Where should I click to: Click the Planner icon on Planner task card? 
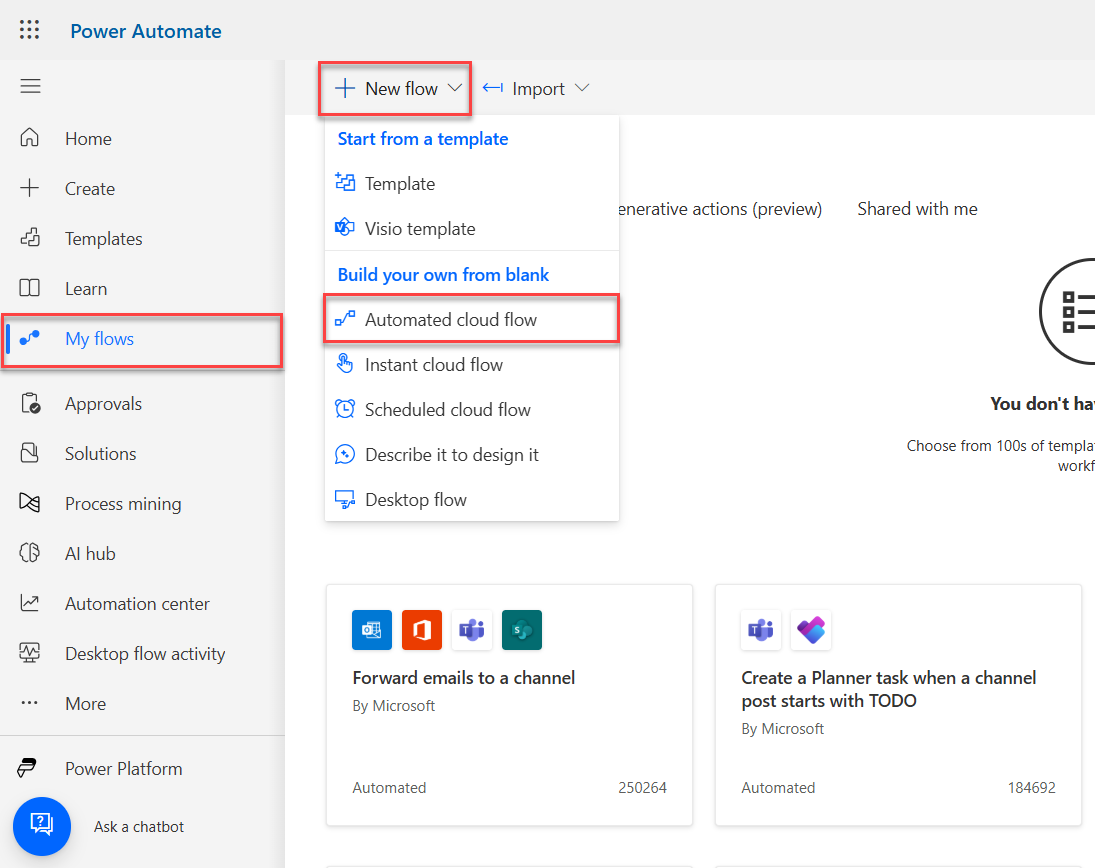pyautogui.click(x=811, y=630)
